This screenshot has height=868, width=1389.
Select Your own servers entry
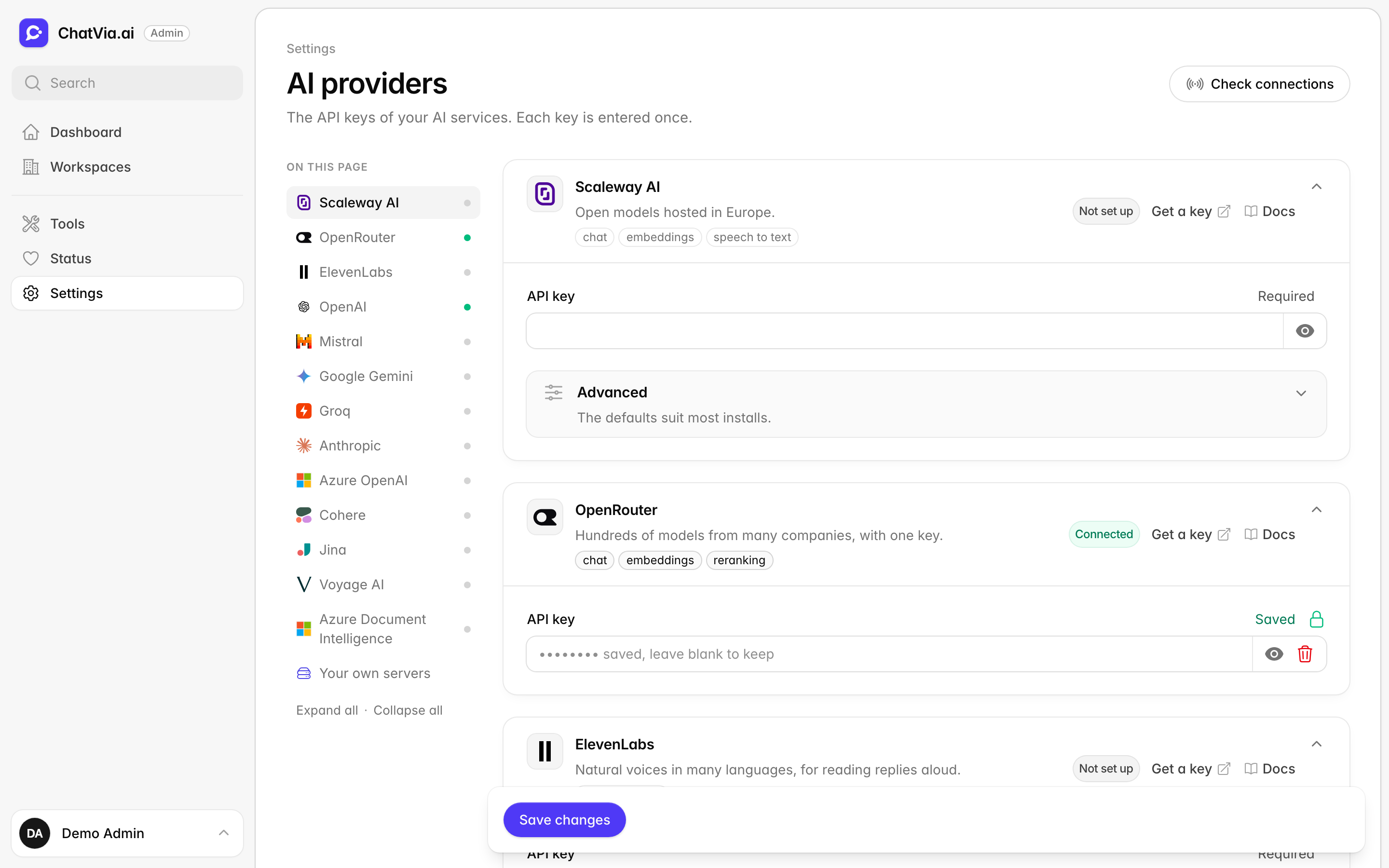click(x=383, y=673)
